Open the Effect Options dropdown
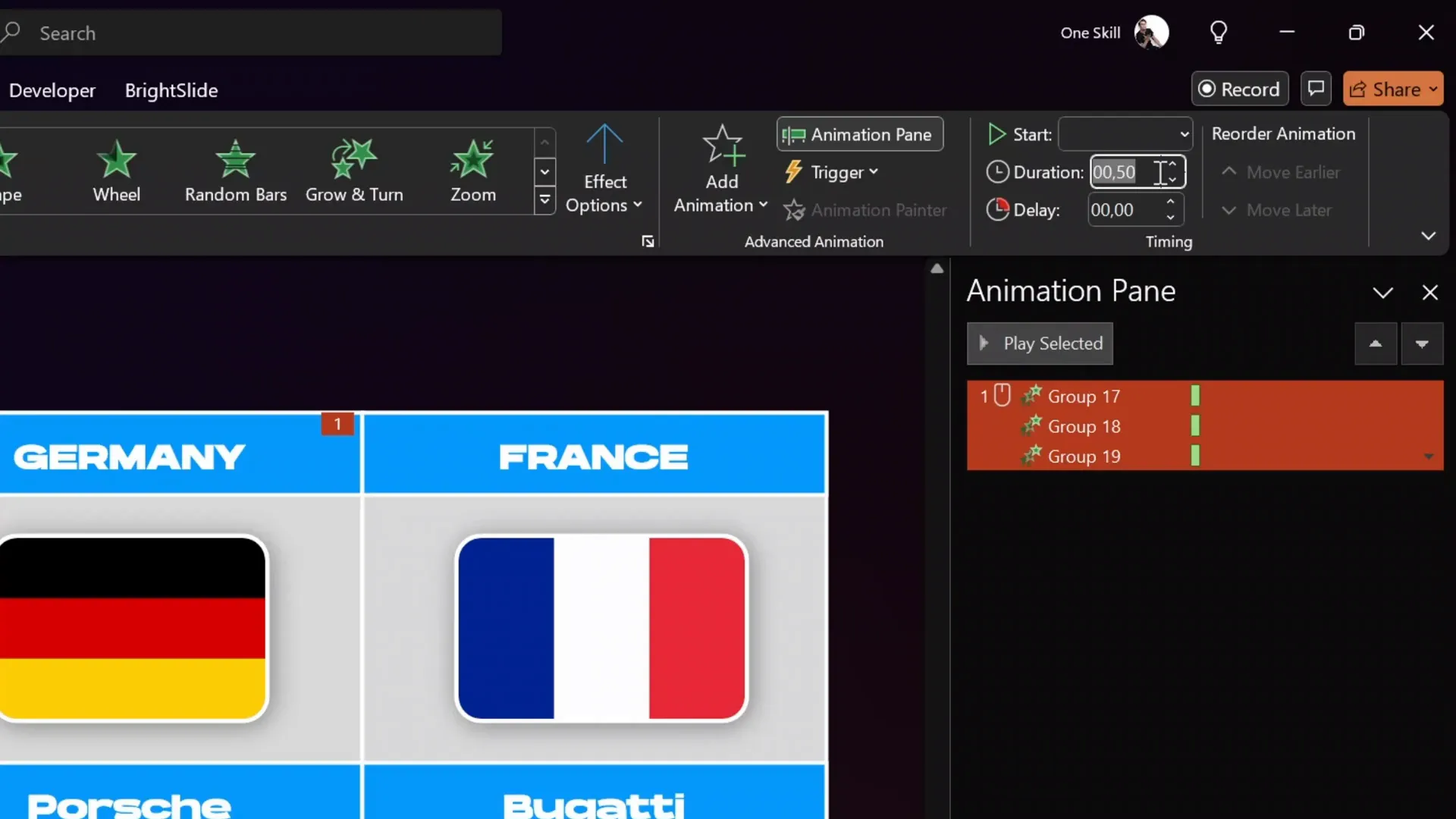 point(604,168)
